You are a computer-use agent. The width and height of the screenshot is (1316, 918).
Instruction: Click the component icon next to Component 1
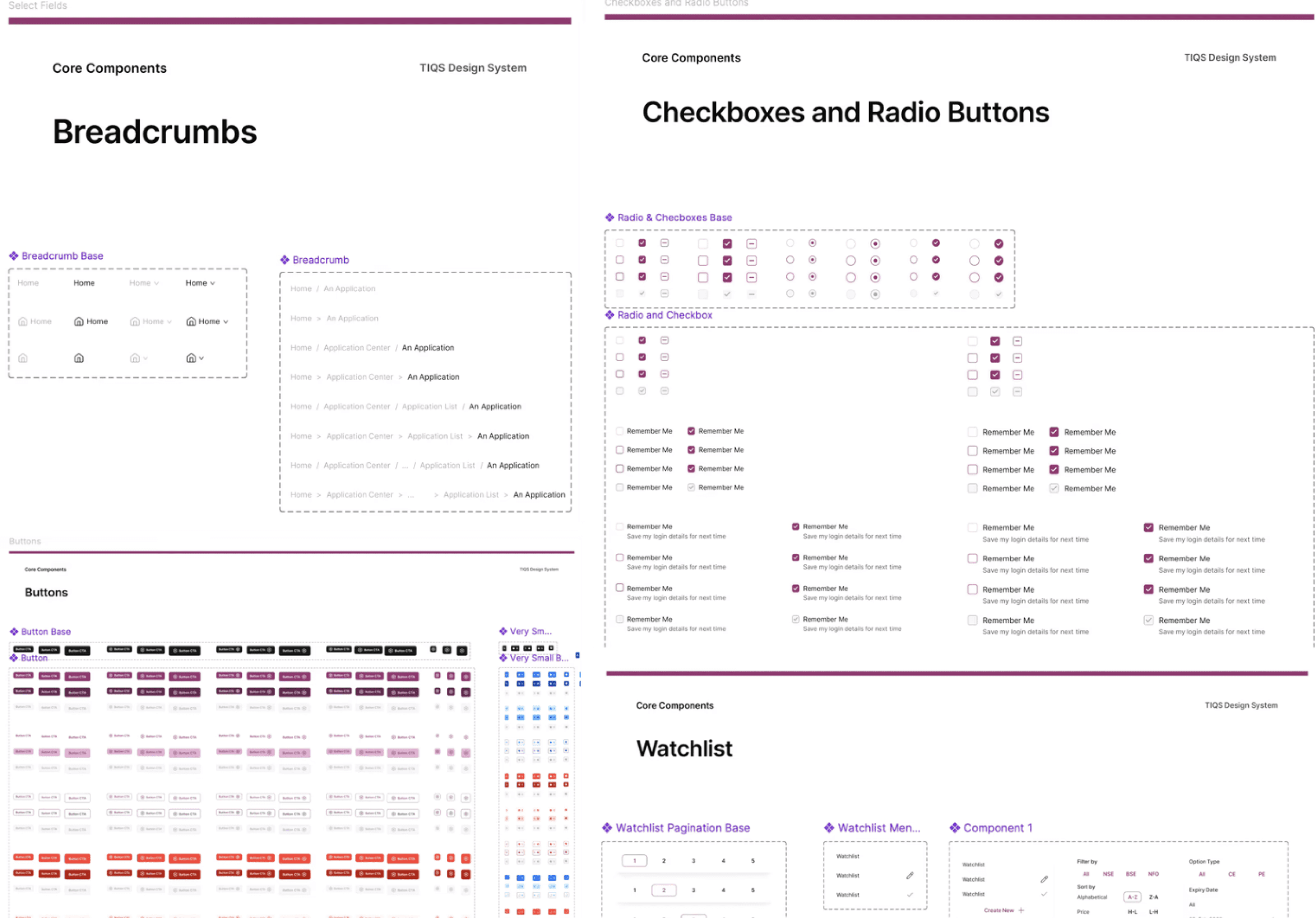pyautogui.click(x=954, y=827)
